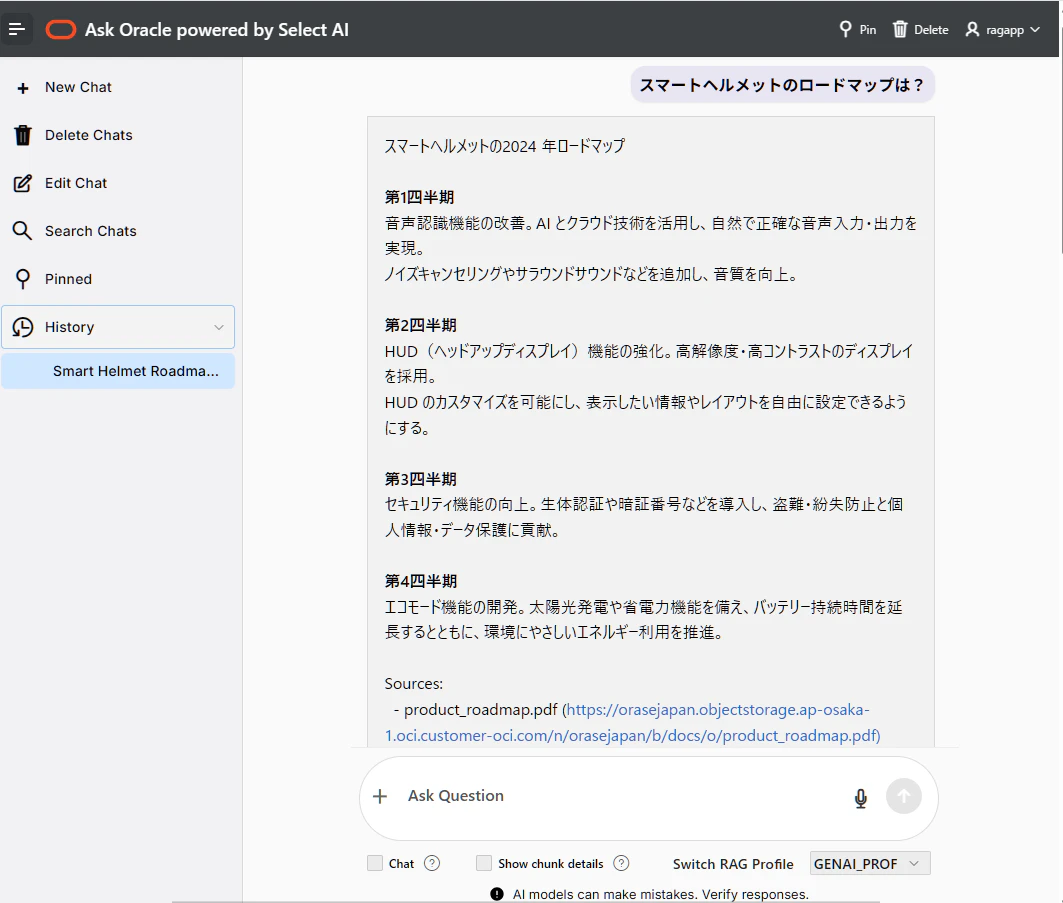Select Delete Chats in sidebar

pos(89,135)
